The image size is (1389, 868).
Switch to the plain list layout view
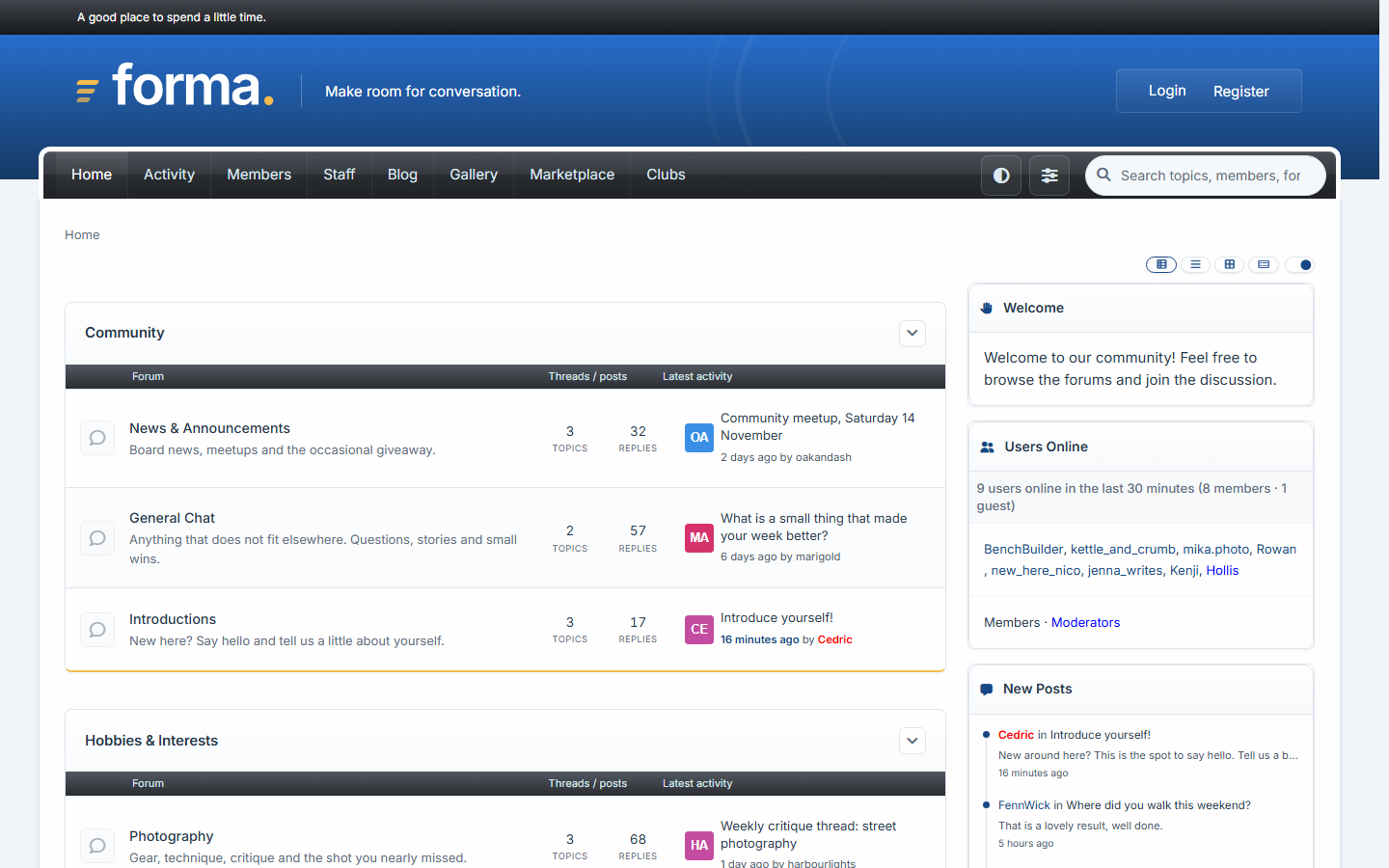click(x=1195, y=264)
